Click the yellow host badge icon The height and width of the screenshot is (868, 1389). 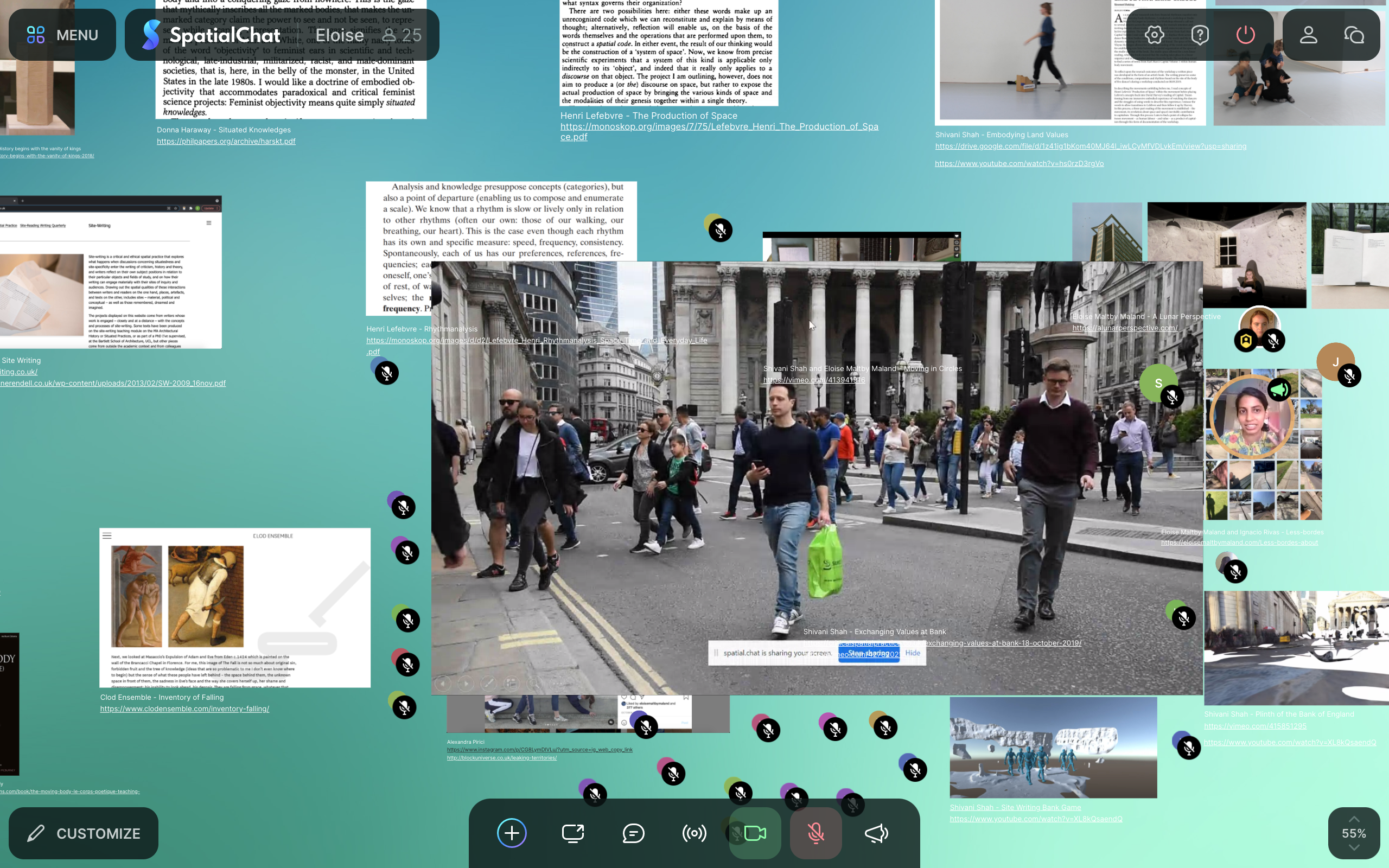click(x=1246, y=341)
